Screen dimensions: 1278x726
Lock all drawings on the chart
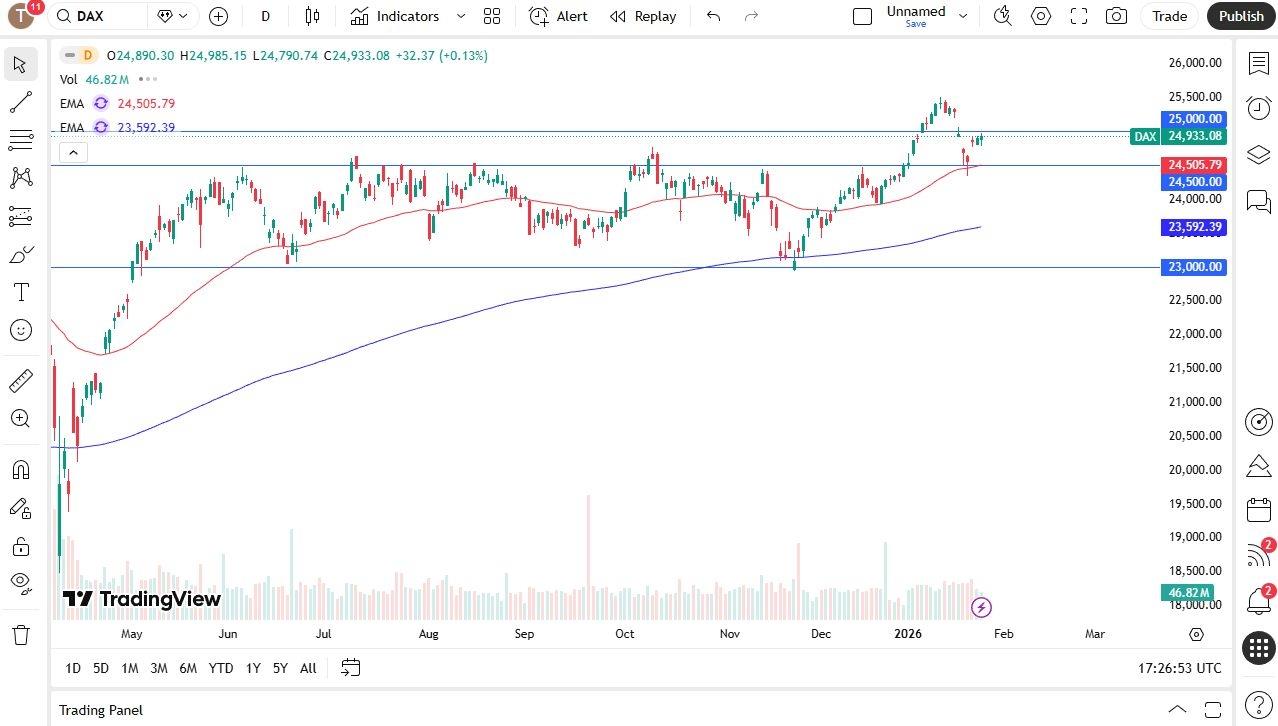tap(20, 546)
